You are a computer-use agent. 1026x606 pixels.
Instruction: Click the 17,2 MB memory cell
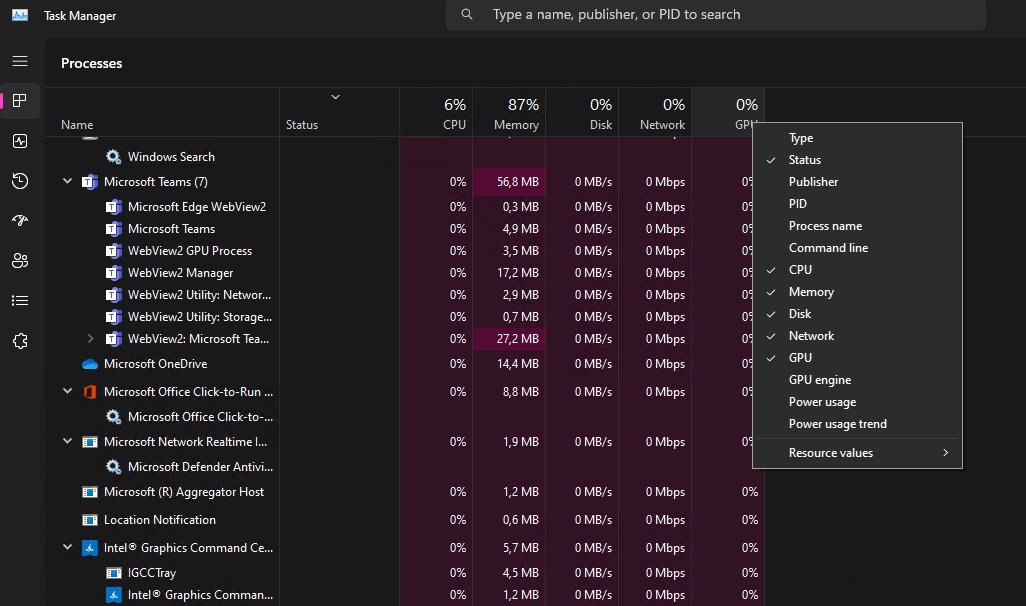click(x=509, y=273)
